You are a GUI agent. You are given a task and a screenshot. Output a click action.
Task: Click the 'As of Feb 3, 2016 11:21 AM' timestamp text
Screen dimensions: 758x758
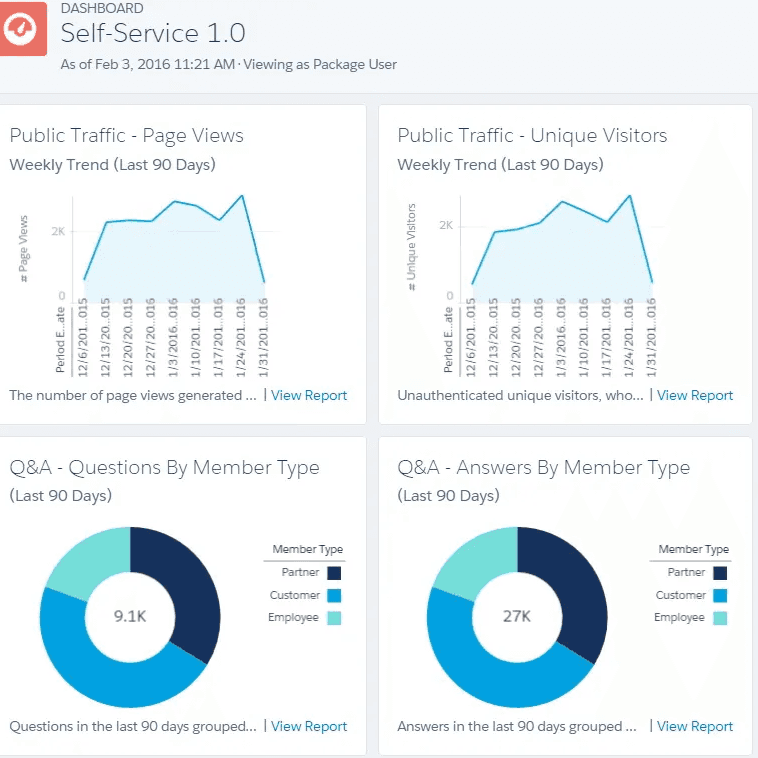point(147,64)
